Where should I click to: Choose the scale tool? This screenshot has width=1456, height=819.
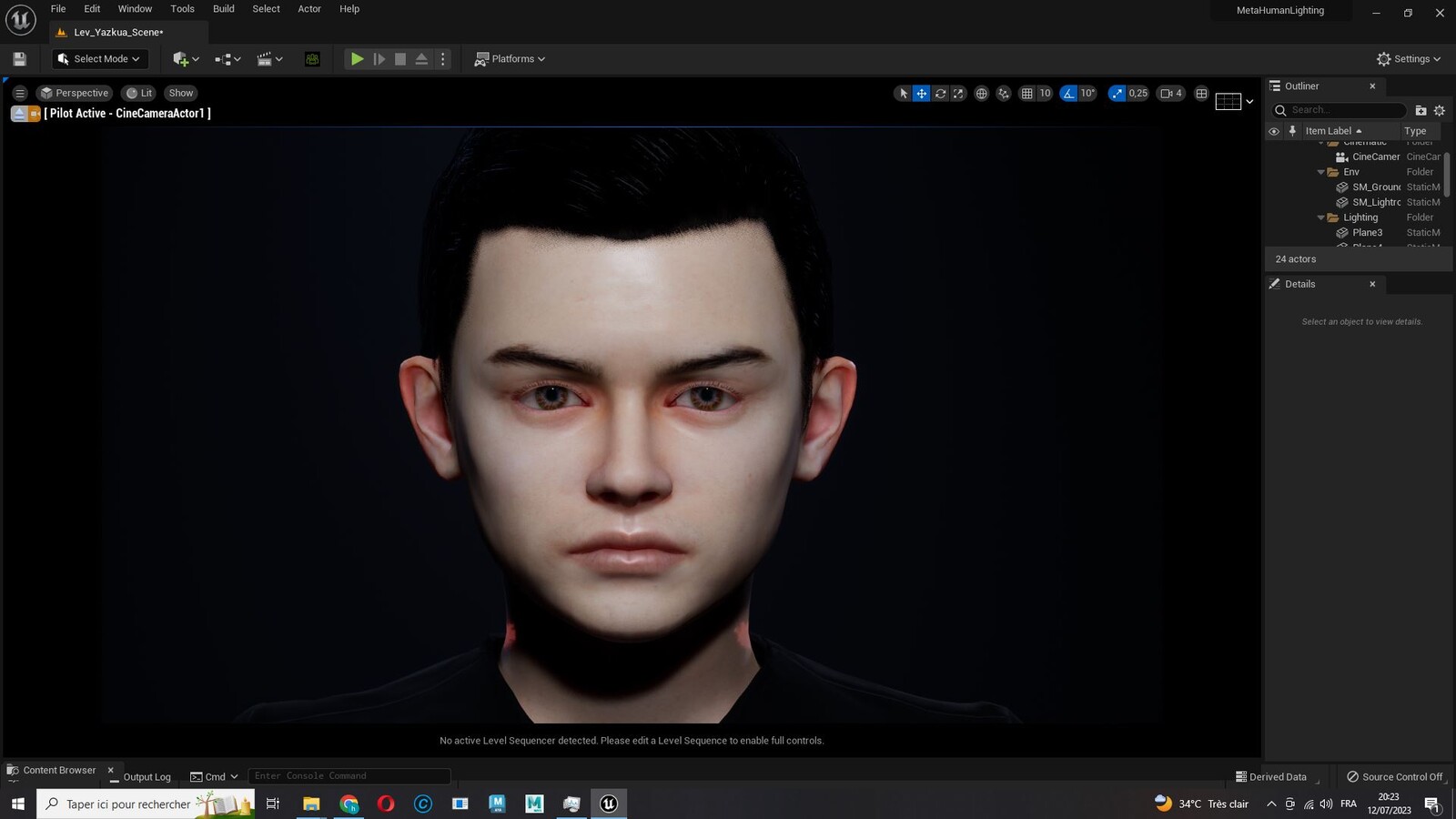(x=958, y=93)
